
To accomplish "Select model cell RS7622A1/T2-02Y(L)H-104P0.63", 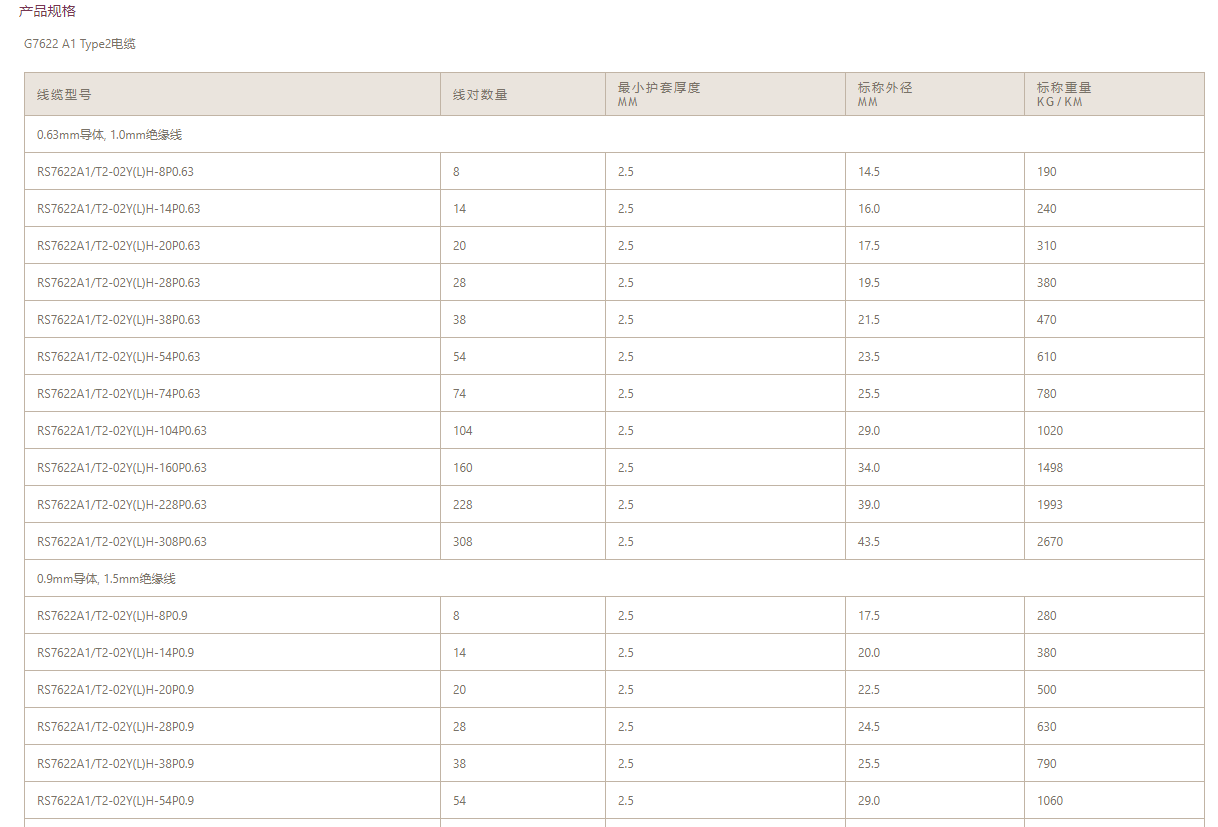I will point(122,431).
